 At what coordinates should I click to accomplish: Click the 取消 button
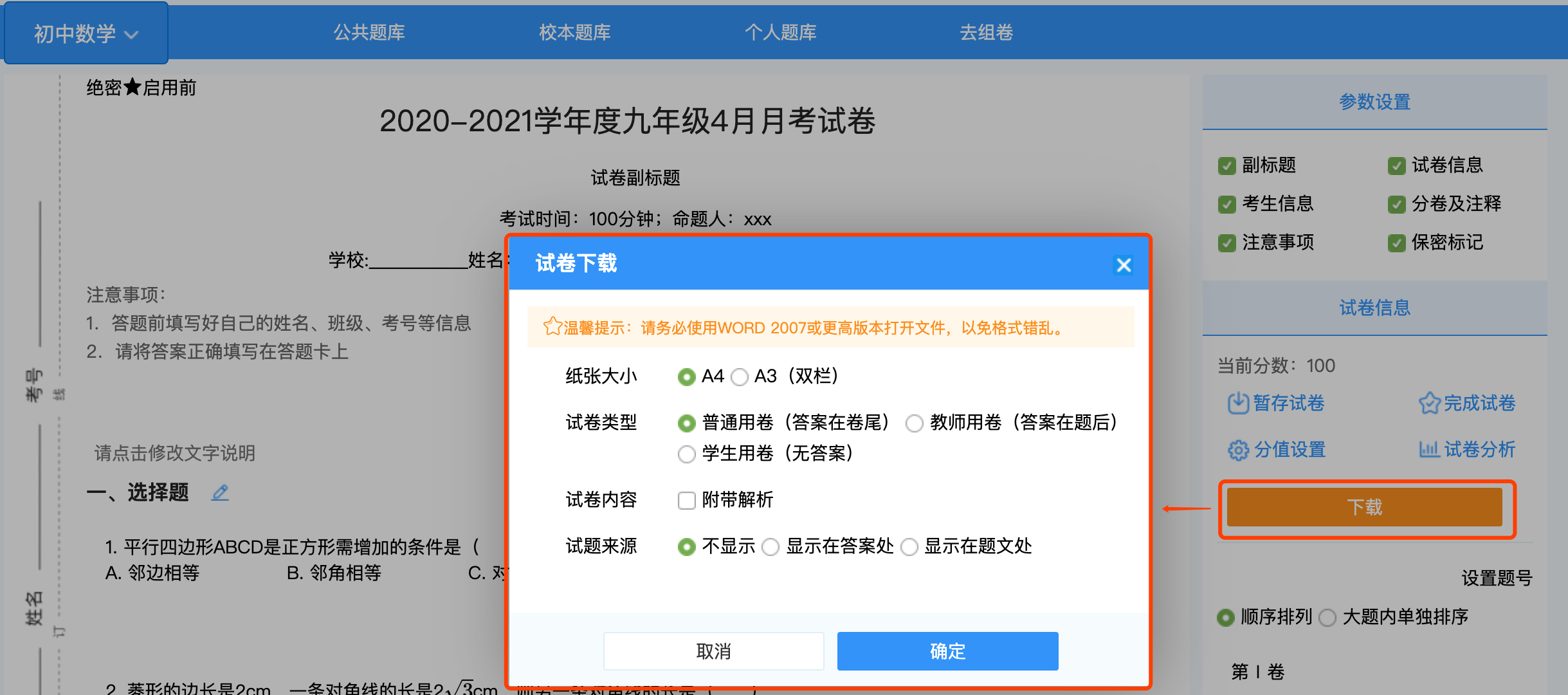point(713,651)
